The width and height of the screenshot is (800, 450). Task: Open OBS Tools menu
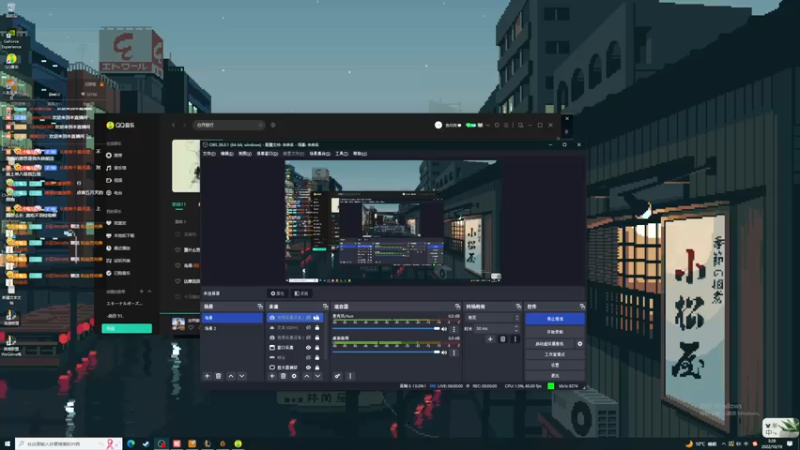pyautogui.click(x=342, y=154)
